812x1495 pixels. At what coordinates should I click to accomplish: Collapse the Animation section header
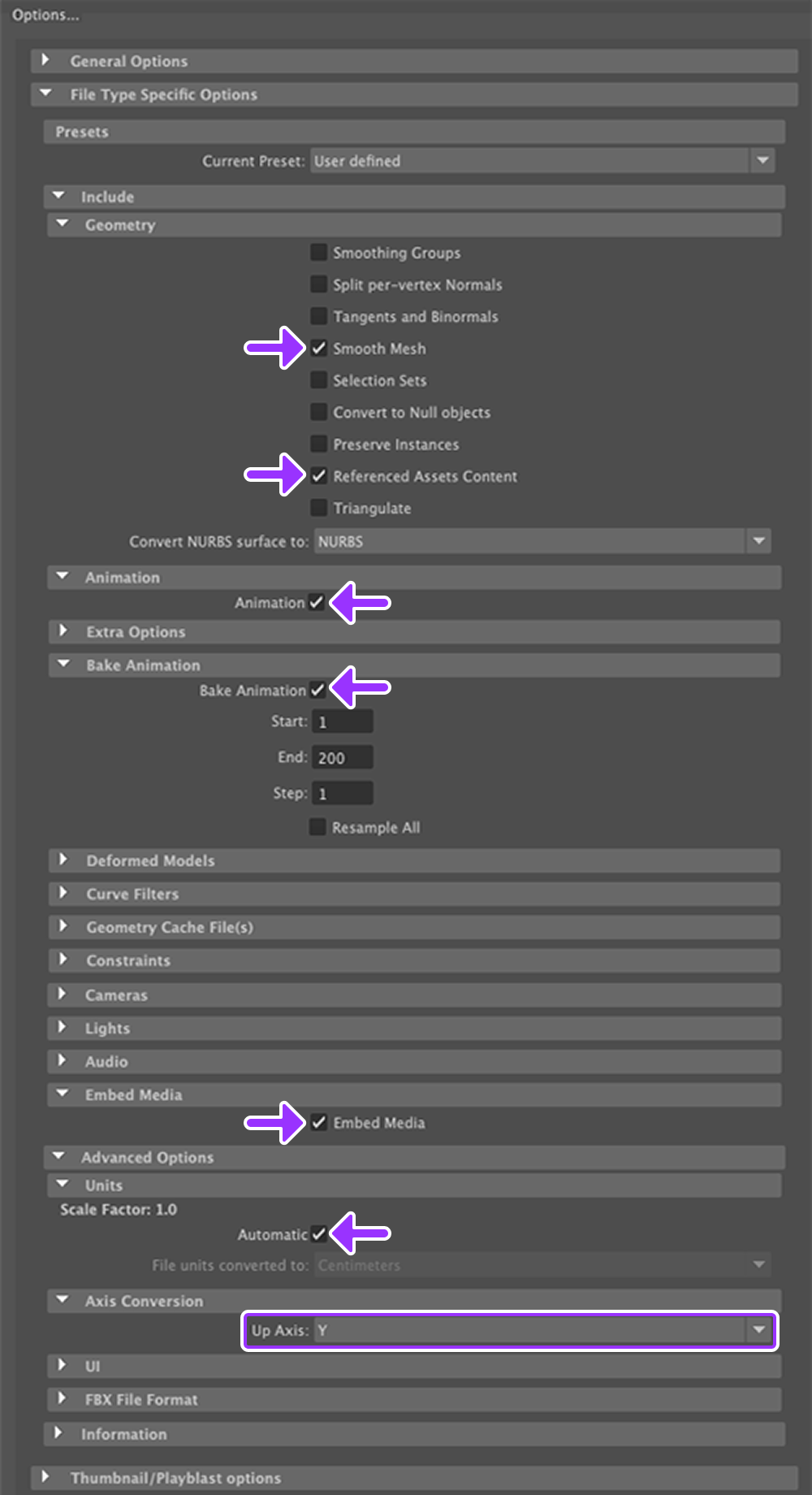(414, 578)
